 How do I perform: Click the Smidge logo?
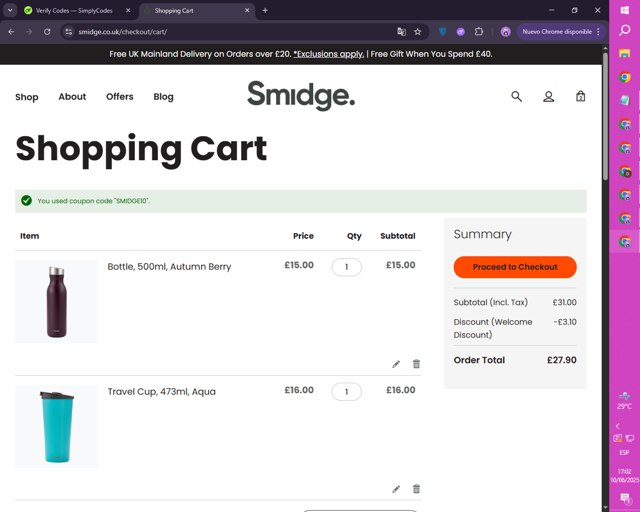click(301, 96)
